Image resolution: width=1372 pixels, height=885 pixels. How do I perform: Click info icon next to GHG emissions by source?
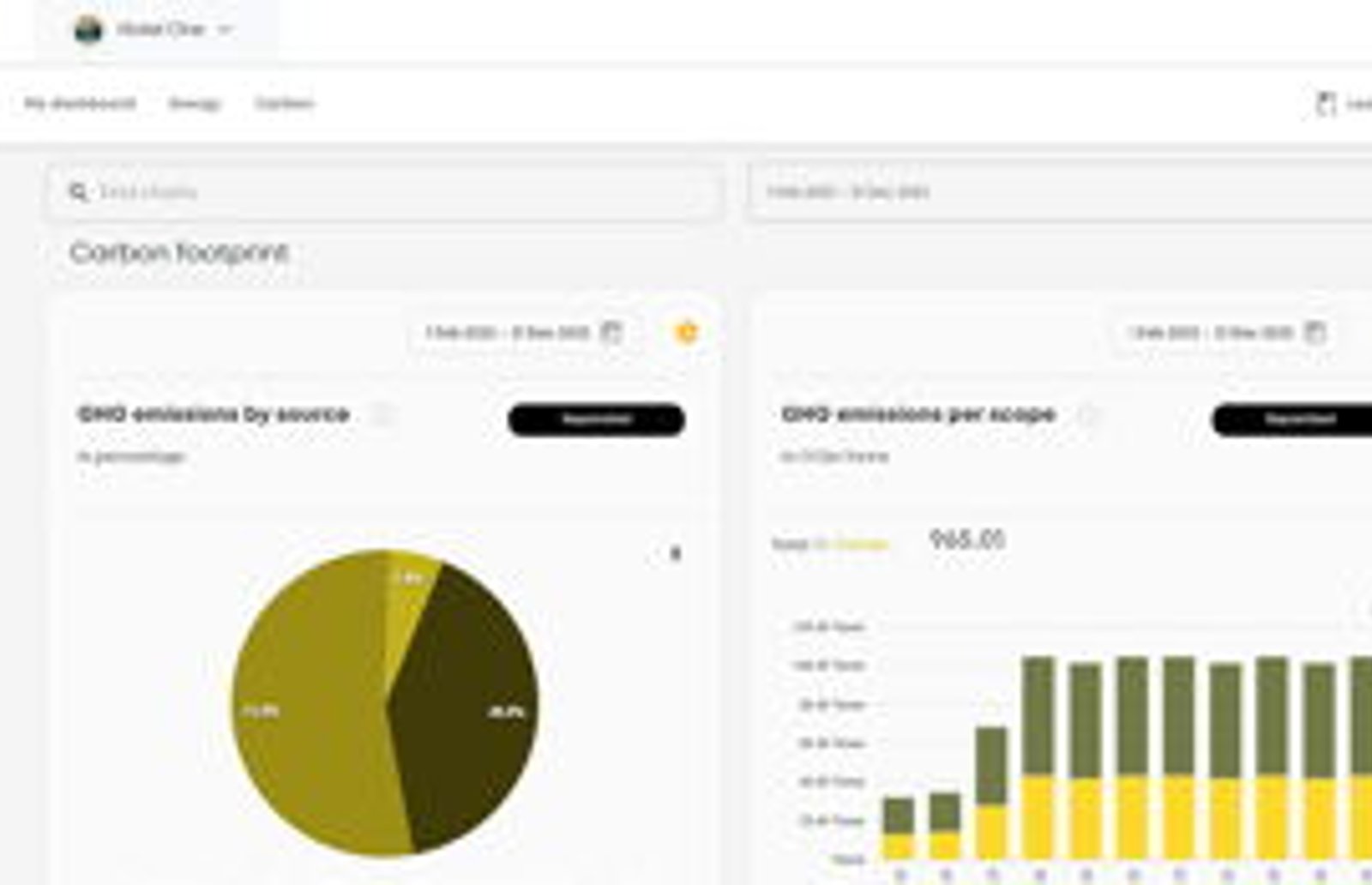point(382,415)
